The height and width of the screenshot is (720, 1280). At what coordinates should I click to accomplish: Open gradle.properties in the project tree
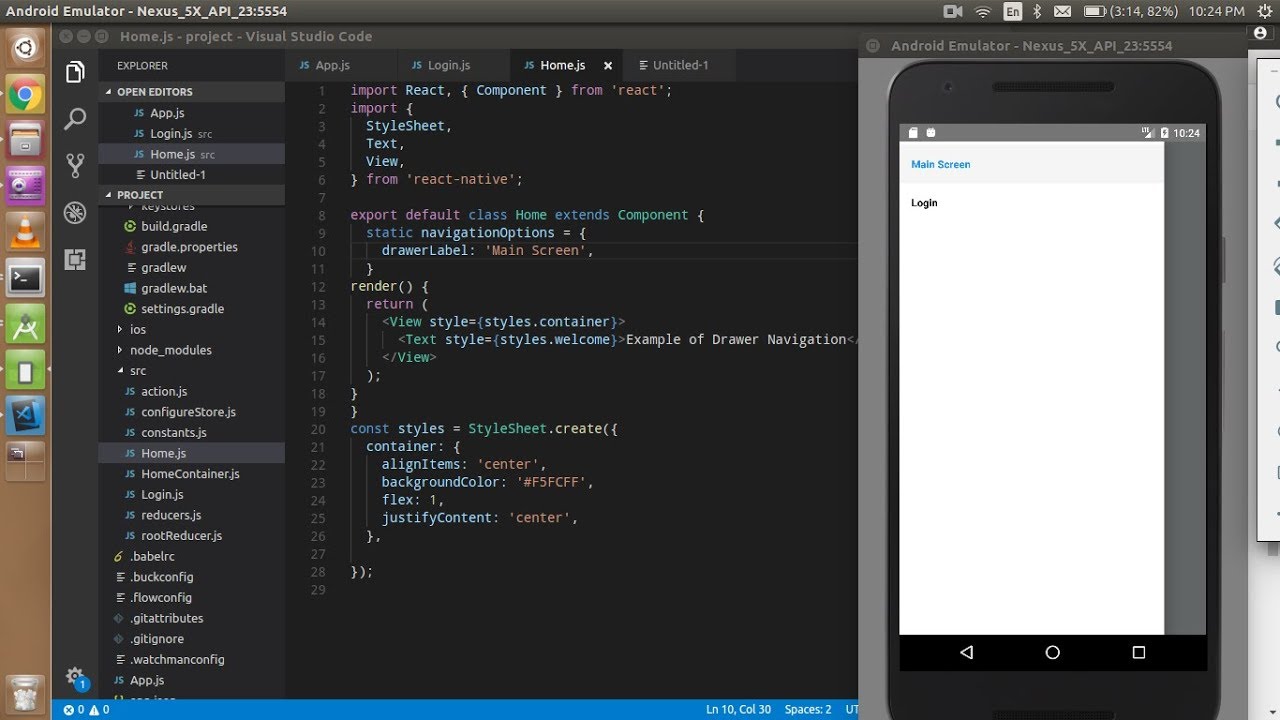(191, 247)
